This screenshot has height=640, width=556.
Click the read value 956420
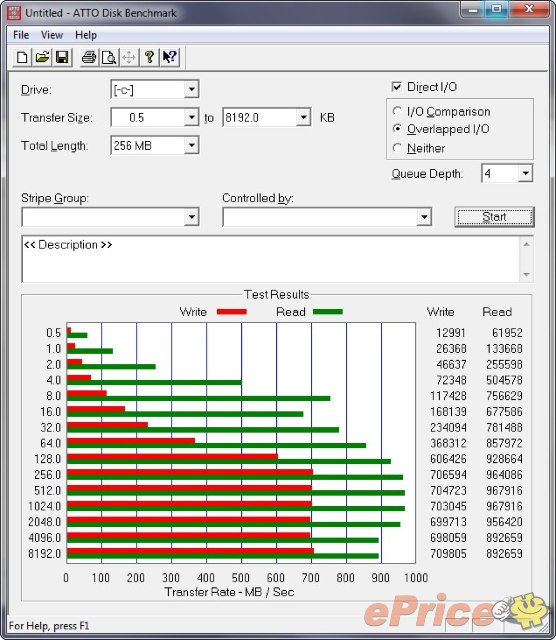tap(504, 522)
